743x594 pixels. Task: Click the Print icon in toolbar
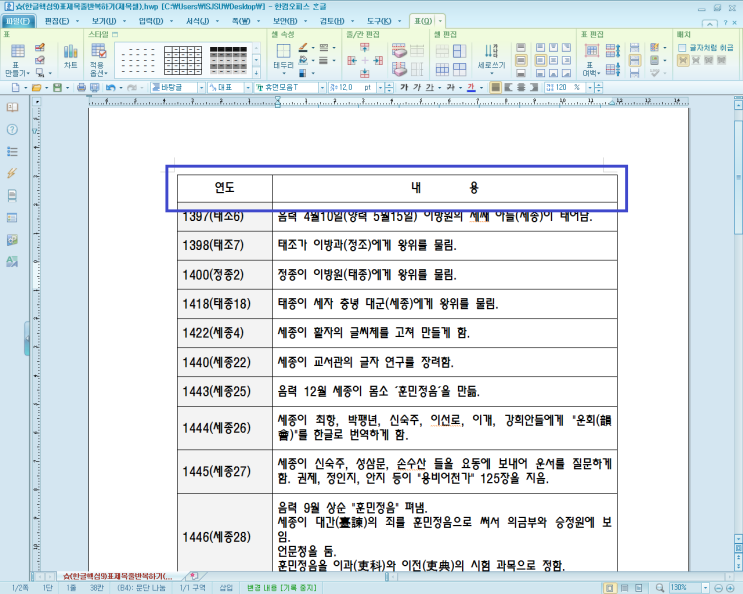(82, 88)
